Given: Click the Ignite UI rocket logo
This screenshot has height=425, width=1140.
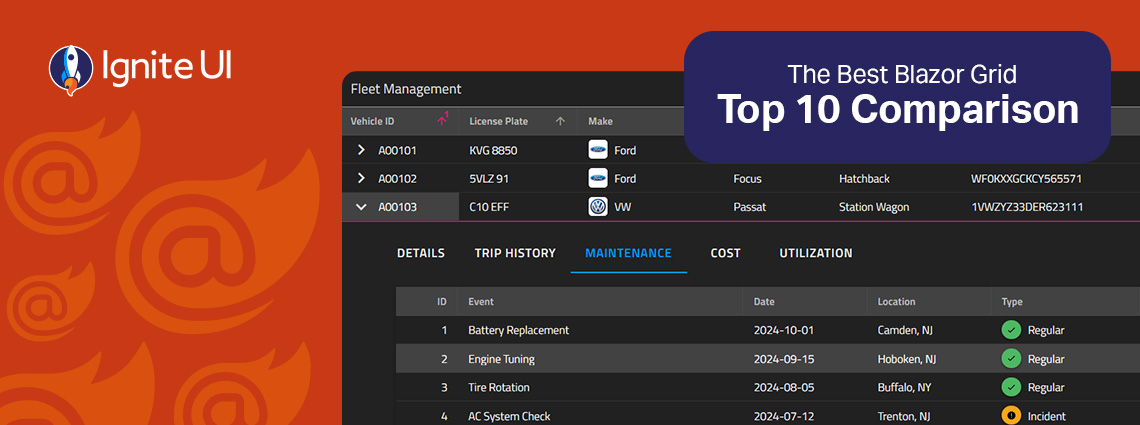Looking at the screenshot, I should (71, 70).
